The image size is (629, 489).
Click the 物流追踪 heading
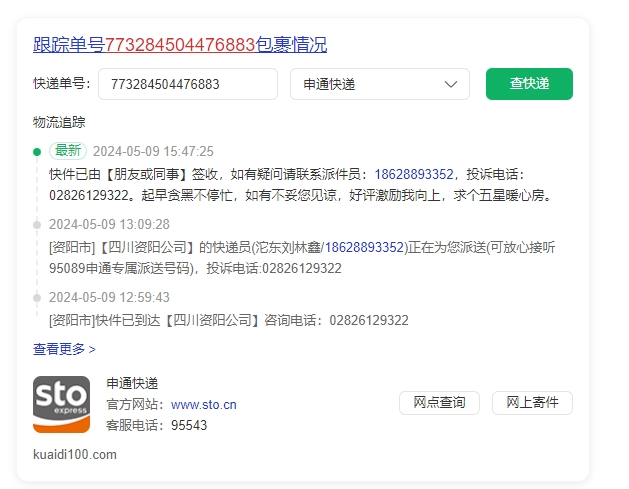(x=59, y=122)
